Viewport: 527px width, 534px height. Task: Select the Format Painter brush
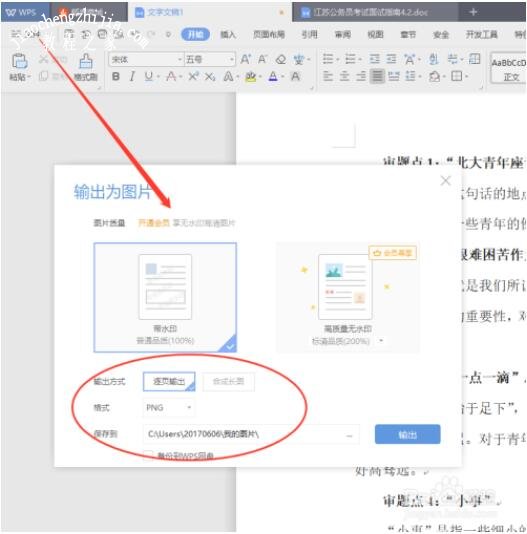click(86, 62)
